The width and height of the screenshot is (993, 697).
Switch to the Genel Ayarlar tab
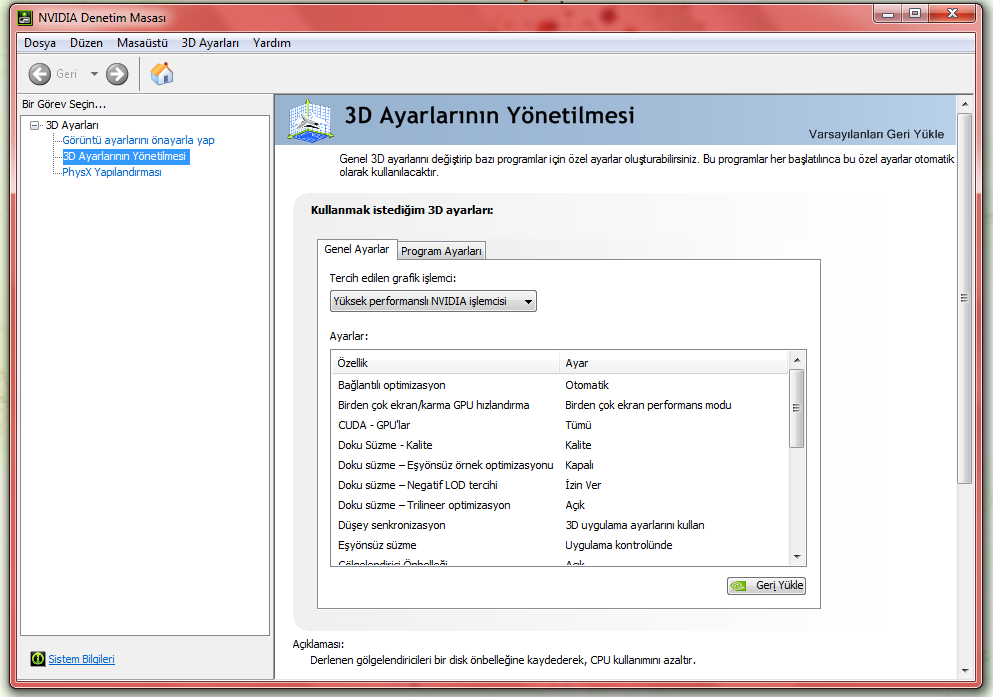pyautogui.click(x=357, y=249)
